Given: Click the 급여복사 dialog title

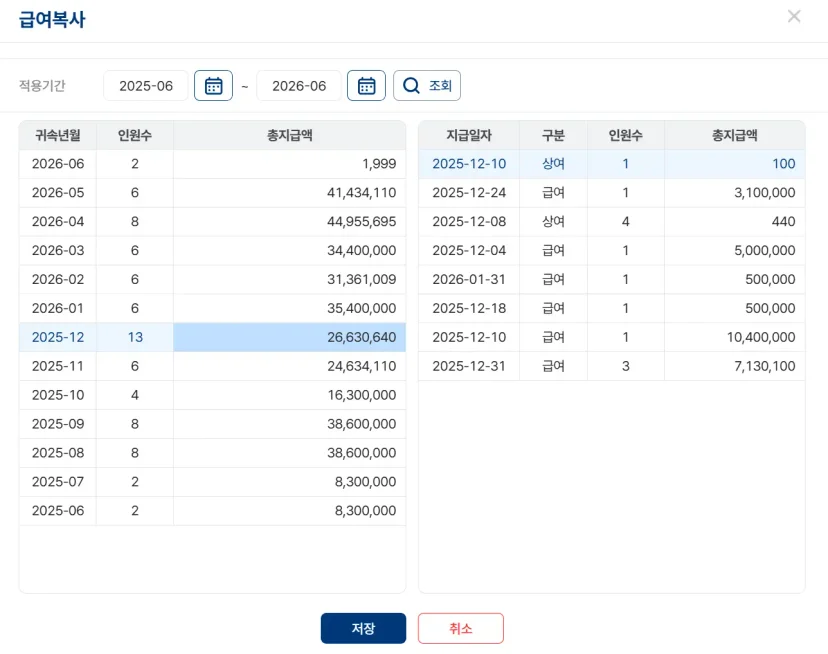Looking at the screenshot, I should pyautogui.click(x=52, y=20).
